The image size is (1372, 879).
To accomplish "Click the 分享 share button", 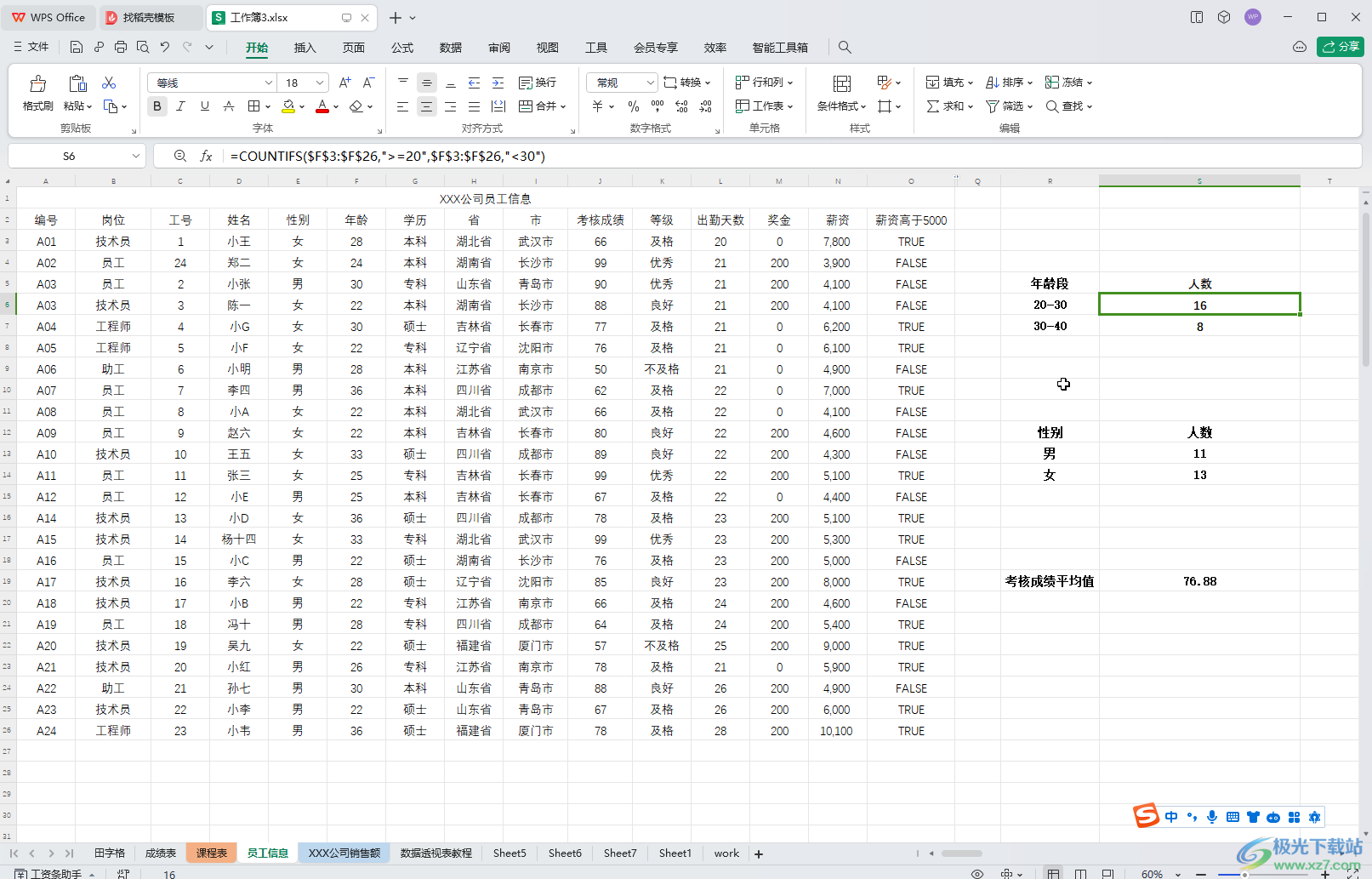I will tap(1341, 47).
